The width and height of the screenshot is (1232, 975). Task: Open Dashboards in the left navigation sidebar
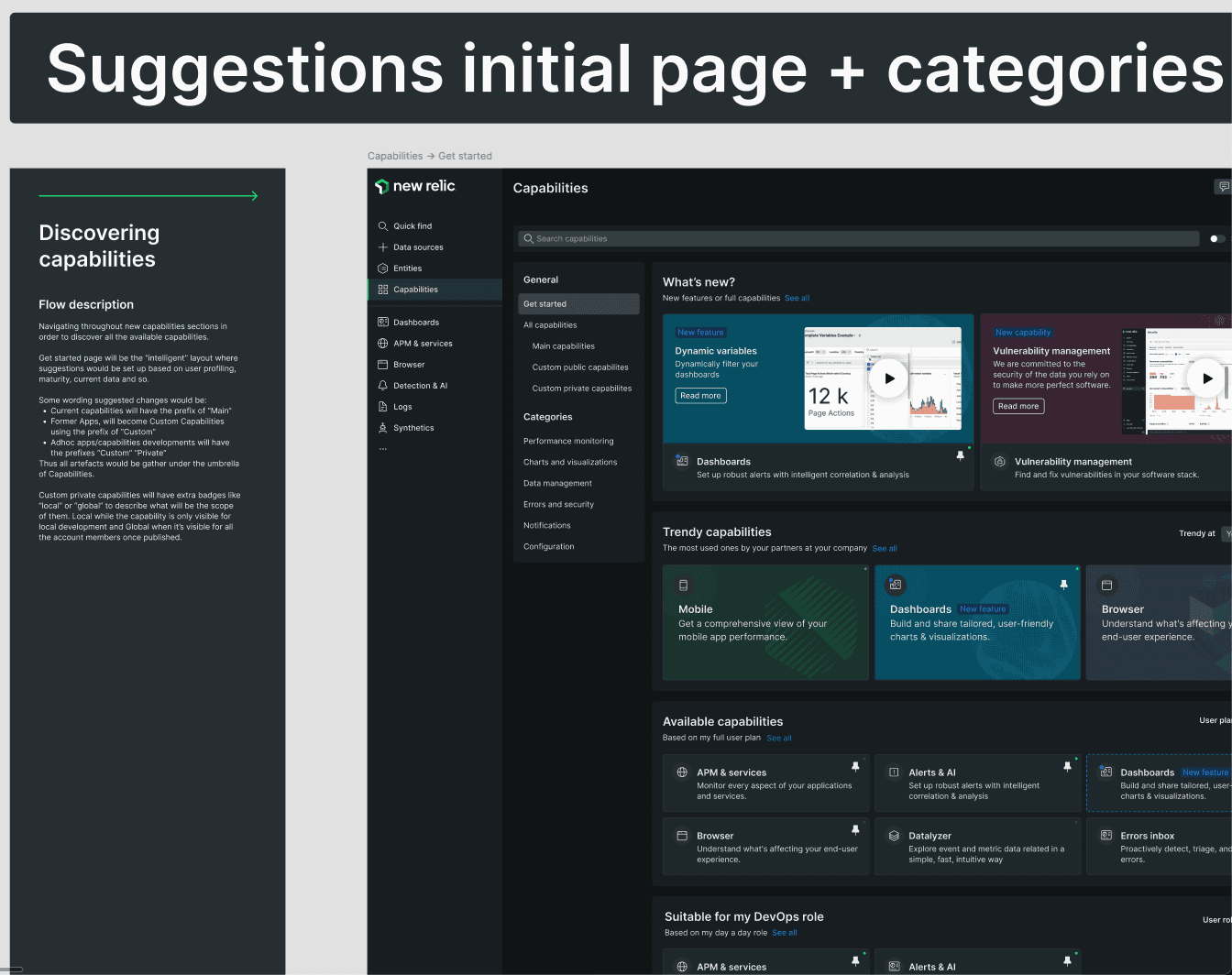click(x=416, y=323)
